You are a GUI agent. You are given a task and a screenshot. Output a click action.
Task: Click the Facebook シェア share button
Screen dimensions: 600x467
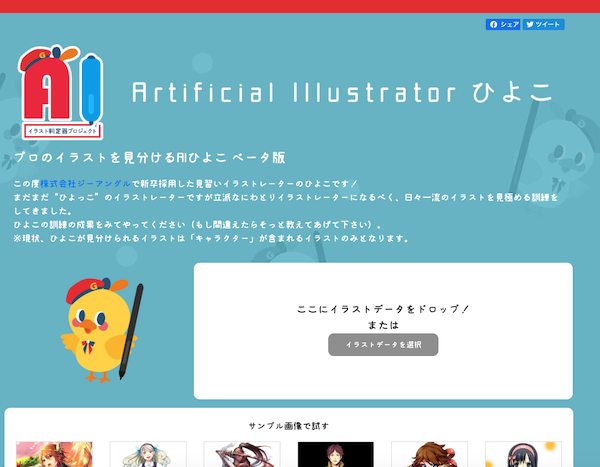click(503, 24)
